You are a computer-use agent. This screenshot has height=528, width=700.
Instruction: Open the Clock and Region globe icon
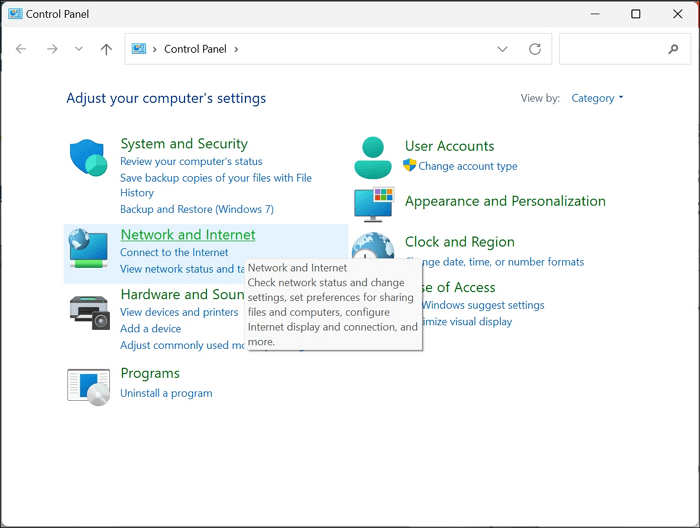coord(373,245)
